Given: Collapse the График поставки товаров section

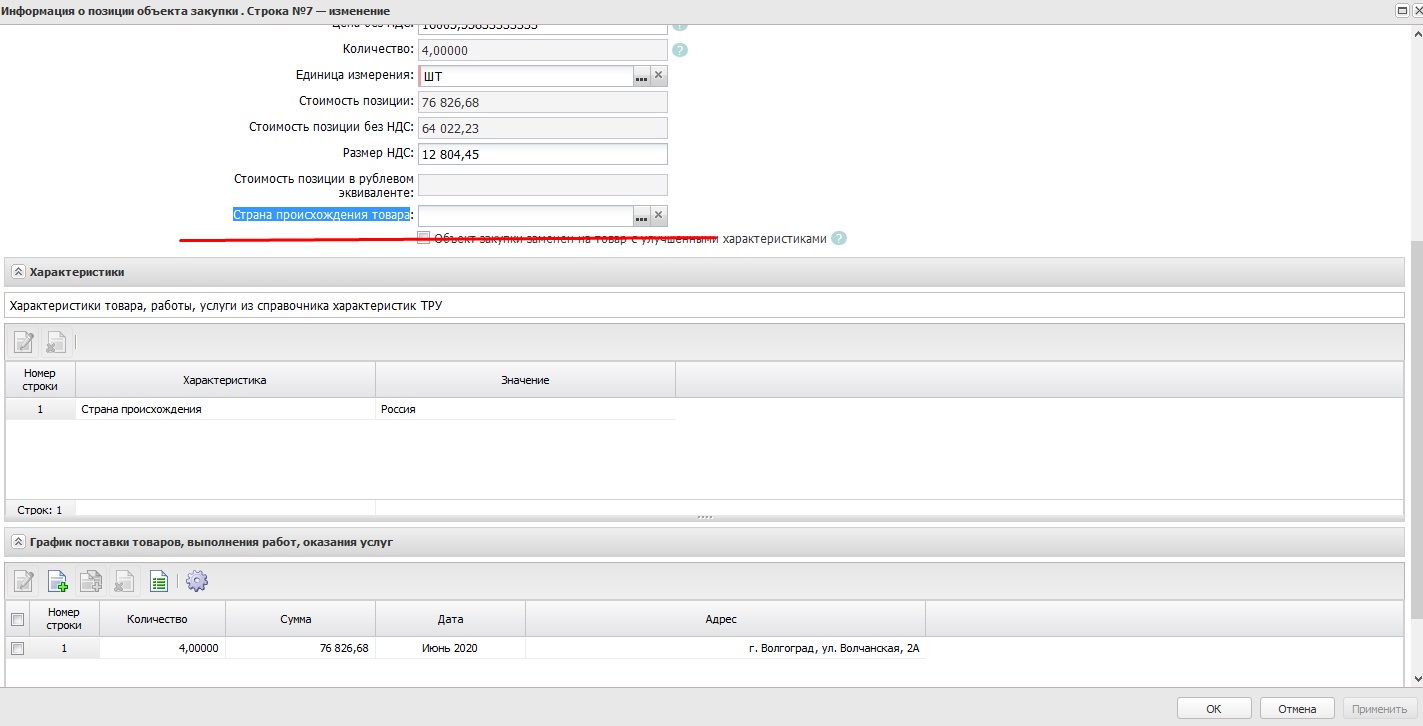Looking at the screenshot, I should (x=18, y=542).
